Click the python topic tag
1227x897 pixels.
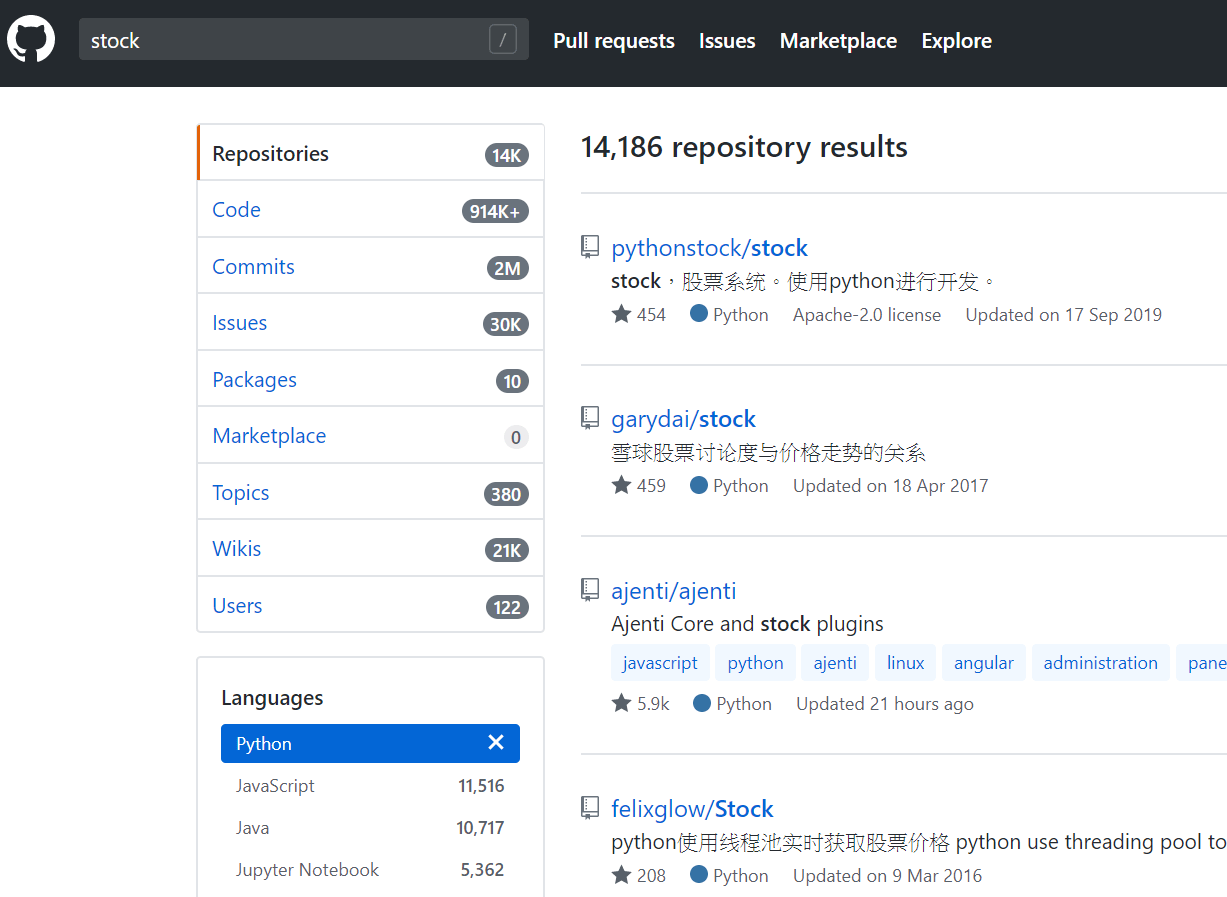point(756,663)
